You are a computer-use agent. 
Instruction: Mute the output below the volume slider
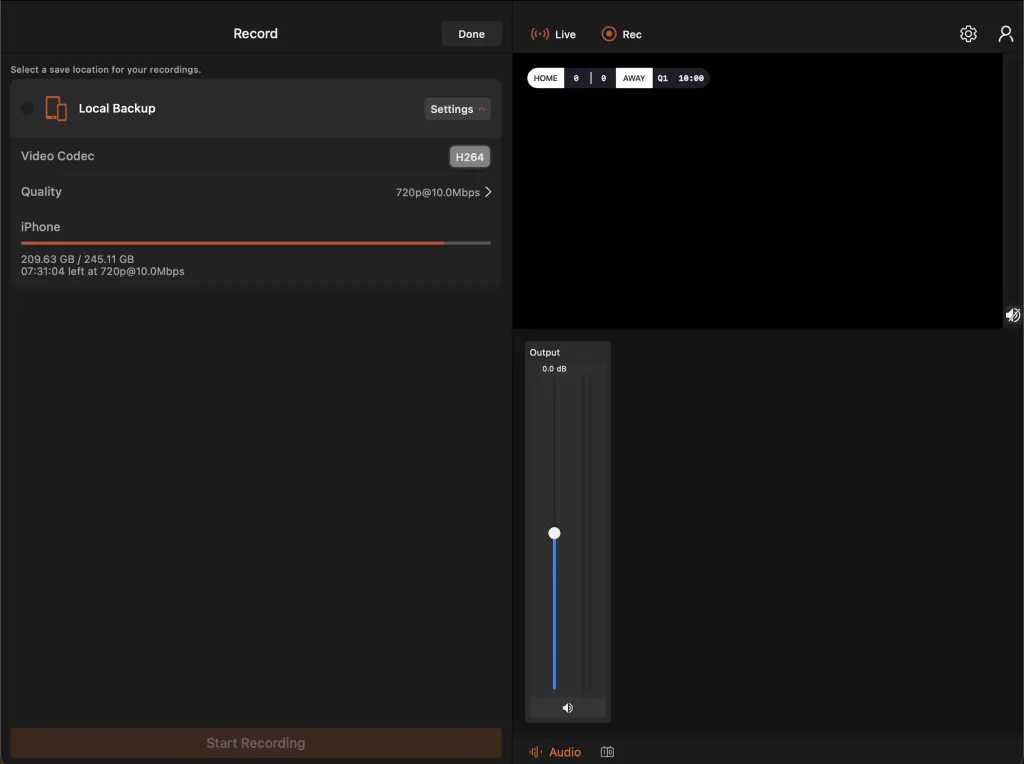point(567,707)
